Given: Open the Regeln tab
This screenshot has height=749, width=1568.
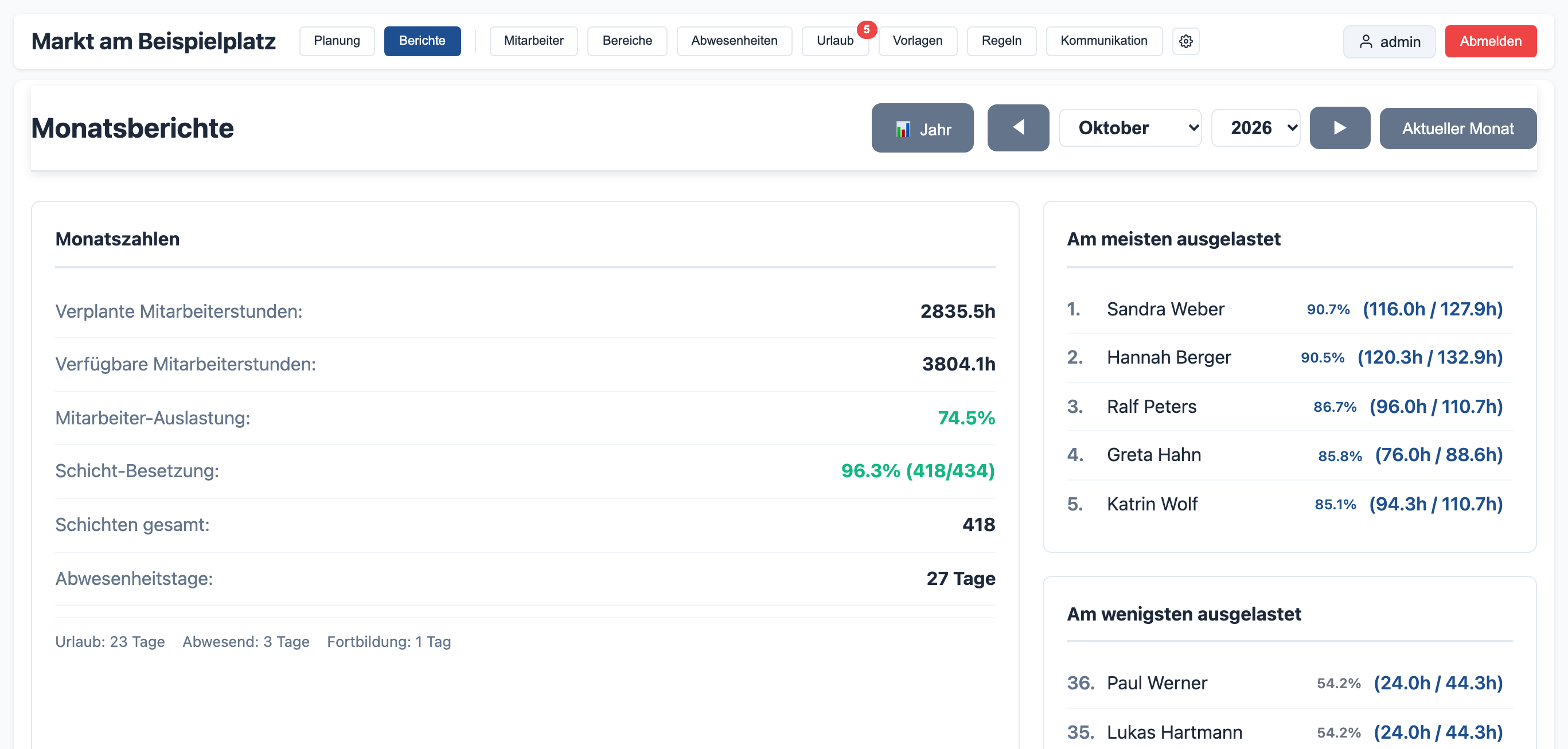Looking at the screenshot, I should pos(1001,41).
